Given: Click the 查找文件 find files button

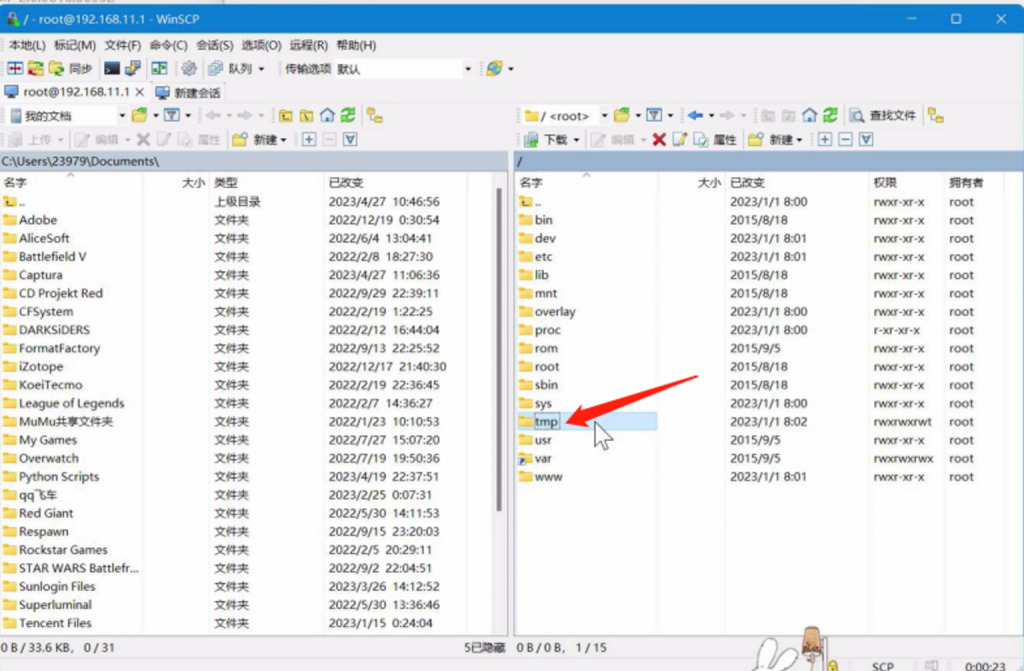Looking at the screenshot, I should coord(882,116).
